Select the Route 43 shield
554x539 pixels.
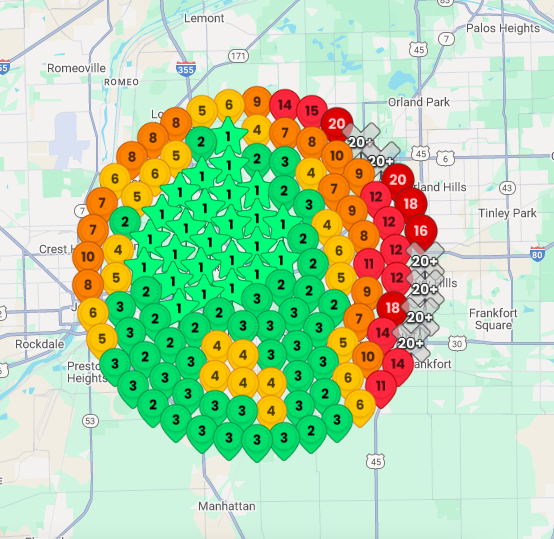click(507, 188)
